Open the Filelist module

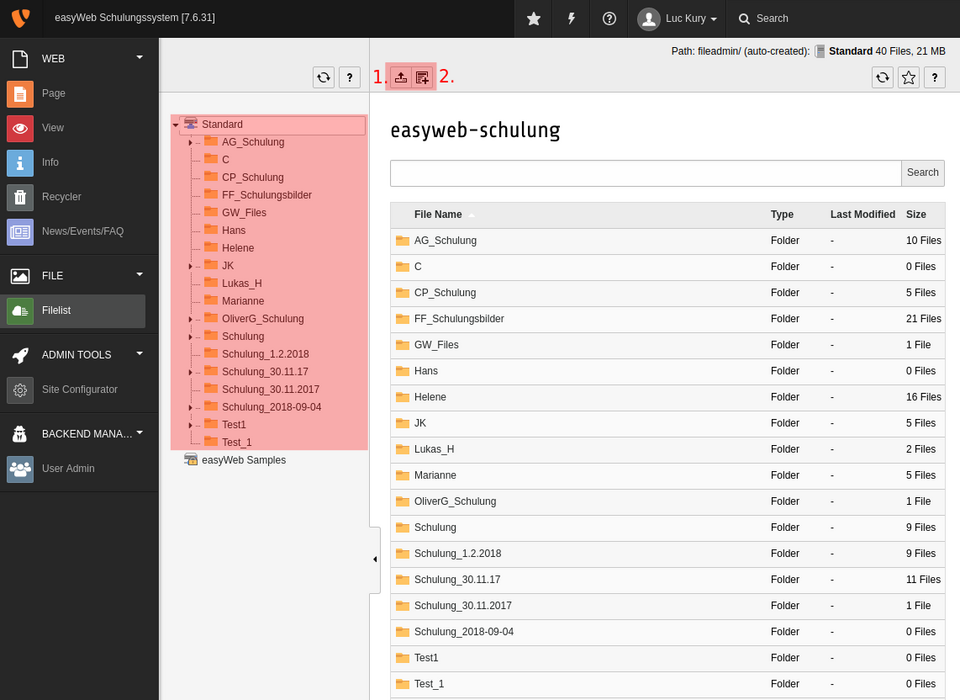tap(73, 310)
